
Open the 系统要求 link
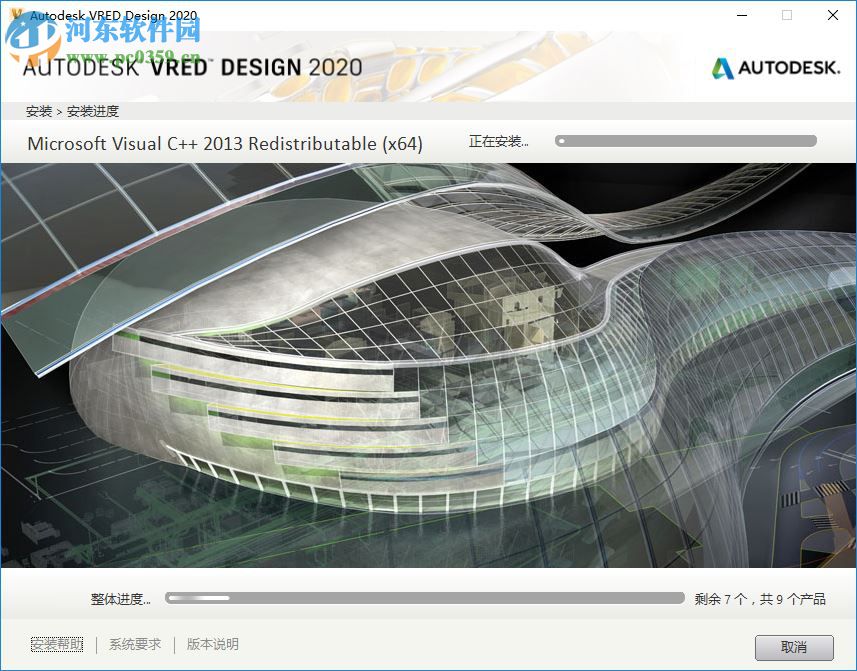(x=134, y=644)
